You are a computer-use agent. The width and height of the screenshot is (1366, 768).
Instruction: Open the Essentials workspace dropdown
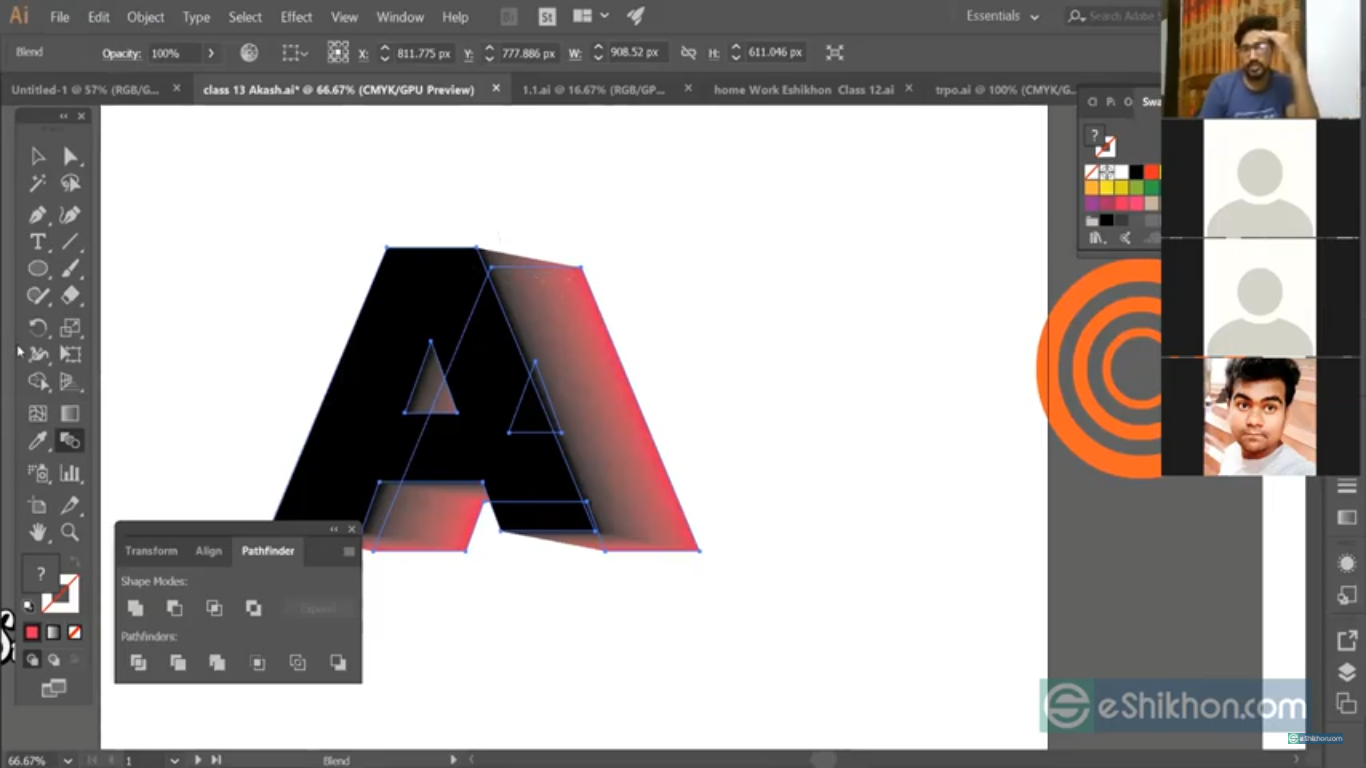(x=1002, y=16)
